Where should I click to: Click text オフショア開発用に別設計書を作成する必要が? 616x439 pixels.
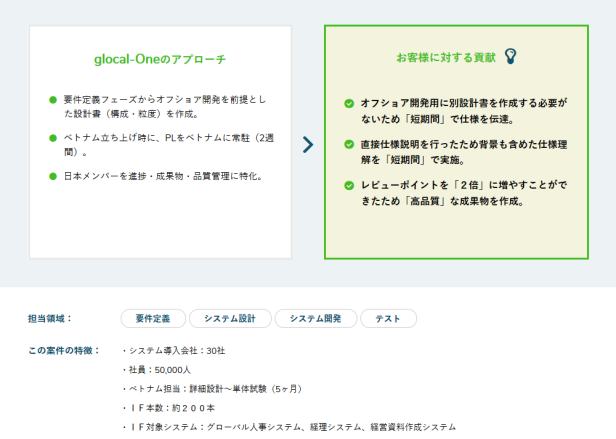click(464, 111)
